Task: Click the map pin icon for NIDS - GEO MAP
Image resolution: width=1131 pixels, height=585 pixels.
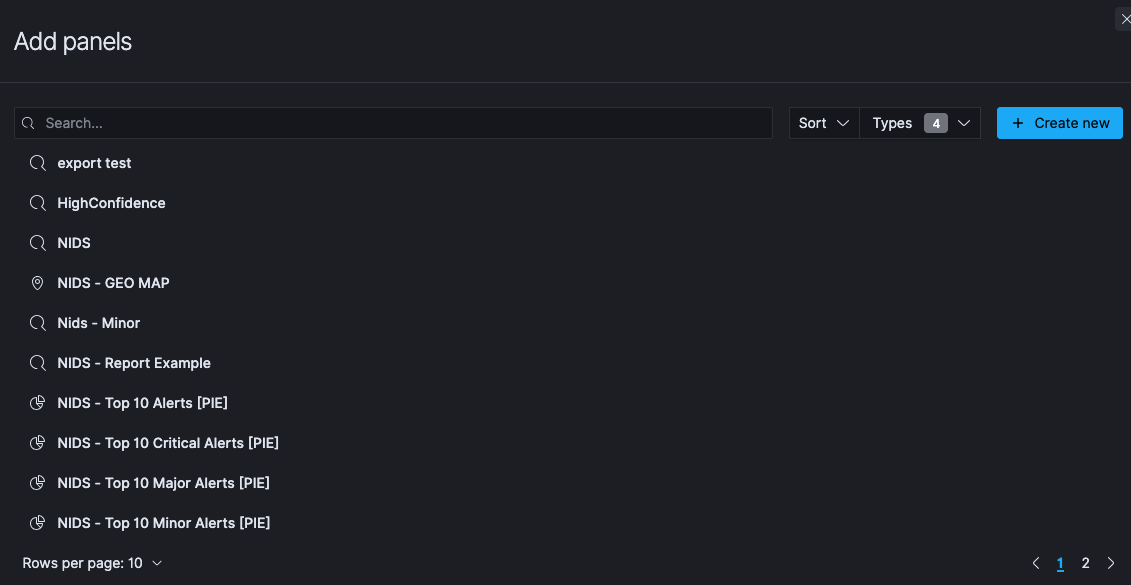Action: coord(38,283)
